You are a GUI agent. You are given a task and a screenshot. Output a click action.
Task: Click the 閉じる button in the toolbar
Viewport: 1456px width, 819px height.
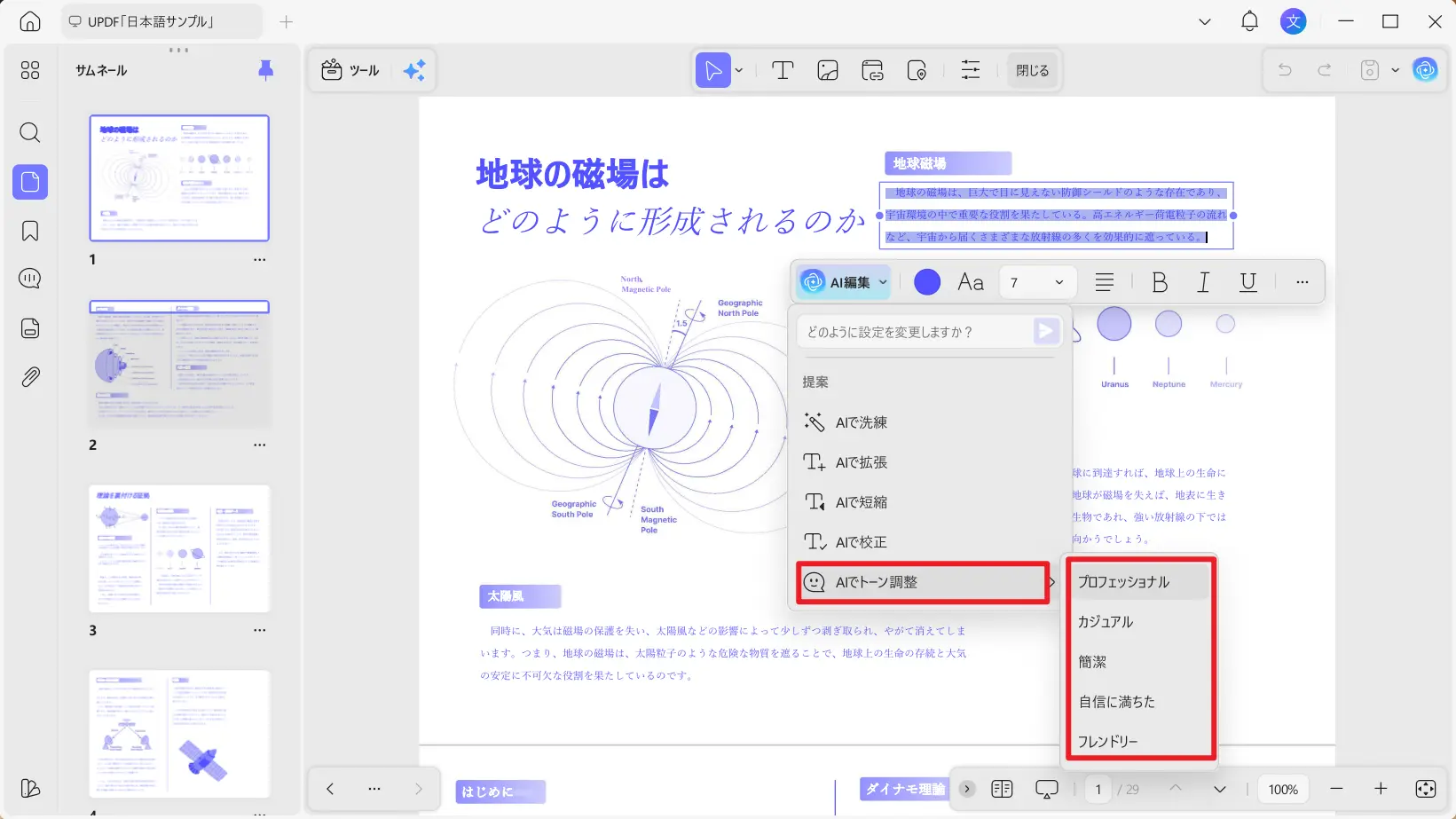(x=1031, y=70)
